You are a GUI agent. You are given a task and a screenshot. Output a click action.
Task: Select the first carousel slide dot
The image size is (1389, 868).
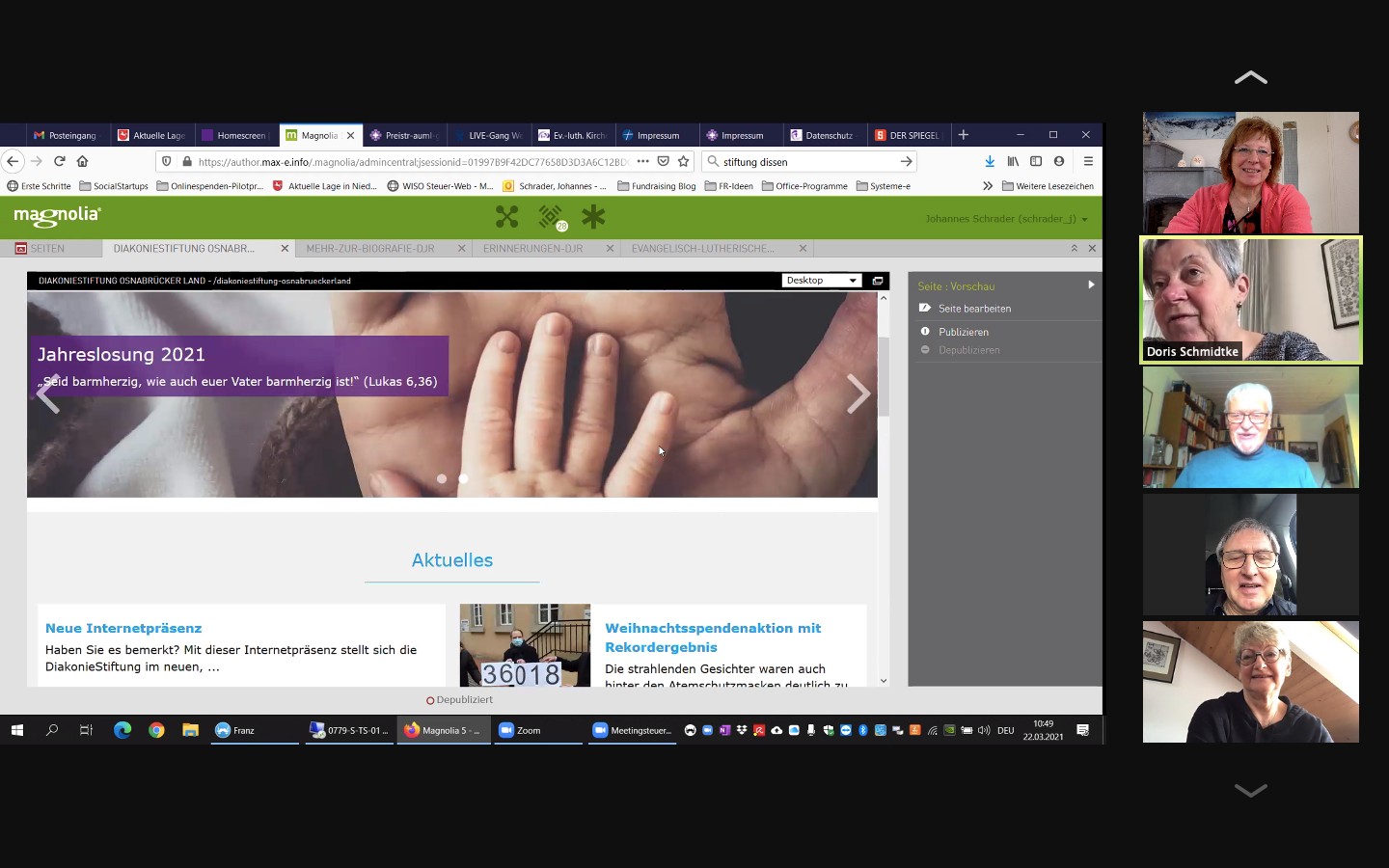[442, 478]
